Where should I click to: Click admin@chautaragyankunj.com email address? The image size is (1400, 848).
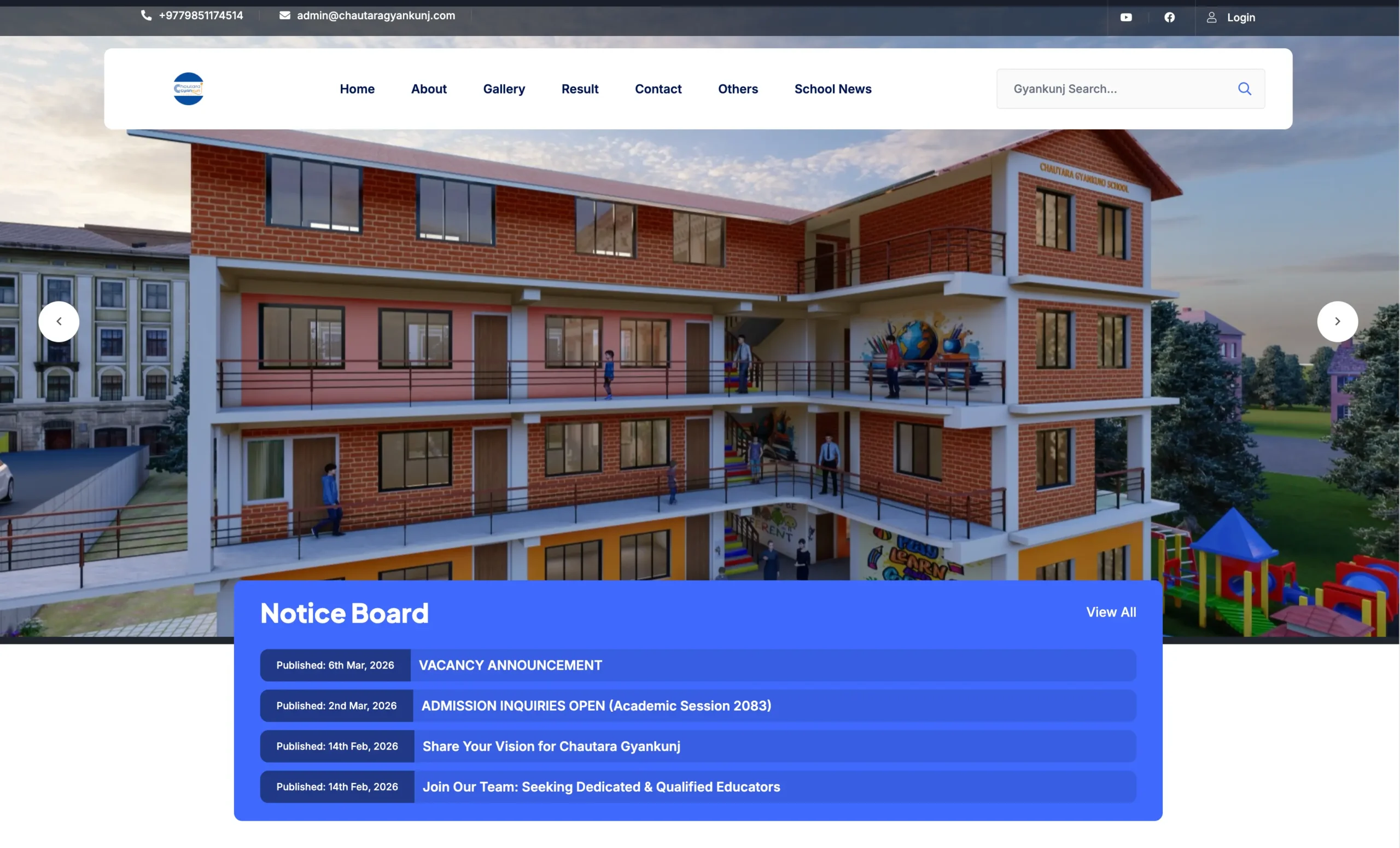(376, 15)
